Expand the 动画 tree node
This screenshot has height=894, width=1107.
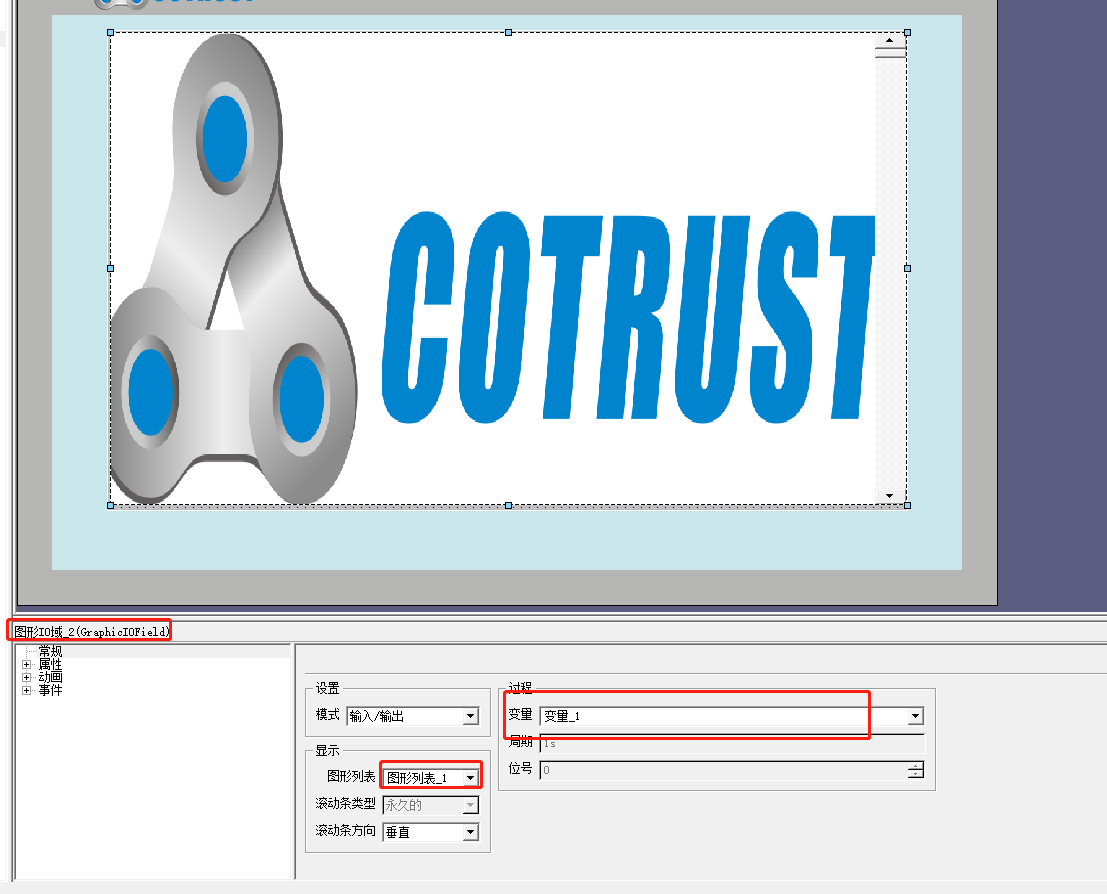click(26, 677)
